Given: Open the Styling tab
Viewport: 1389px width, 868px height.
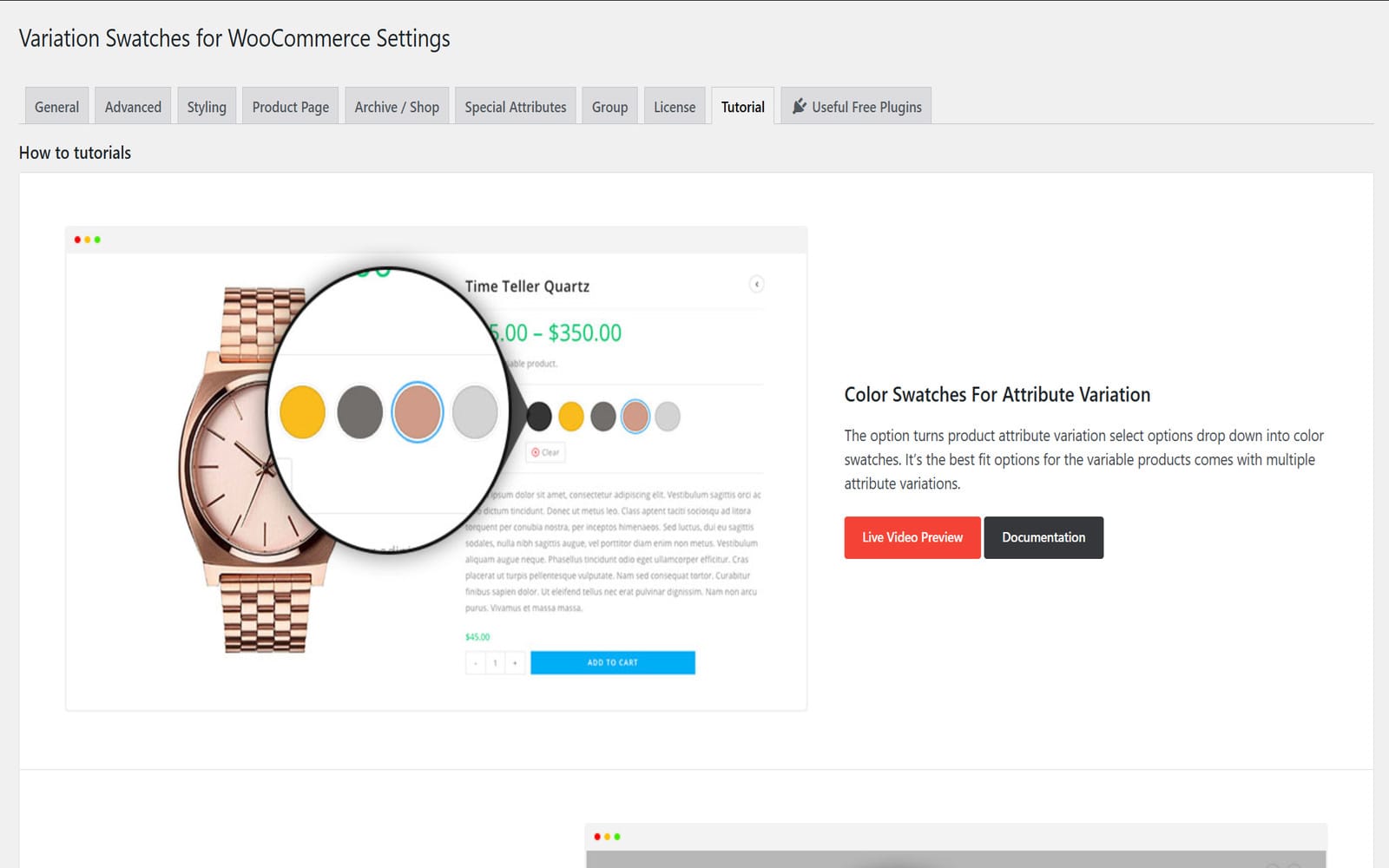Looking at the screenshot, I should (207, 106).
